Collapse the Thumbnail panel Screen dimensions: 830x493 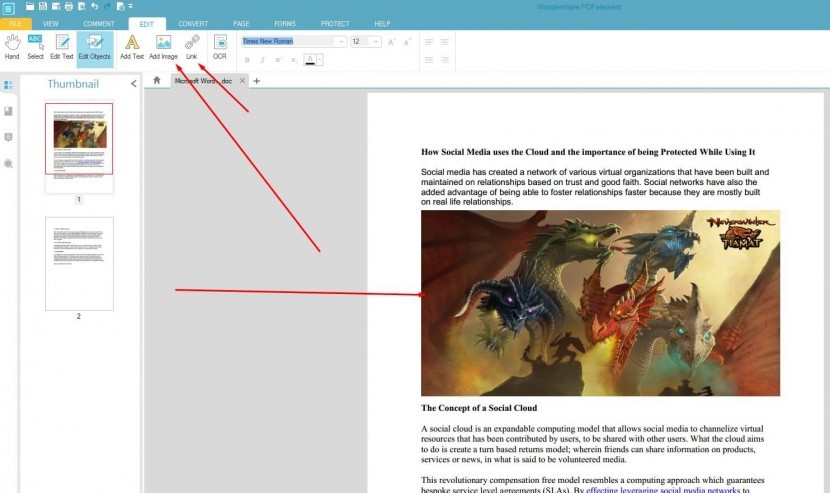(x=133, y=84)
